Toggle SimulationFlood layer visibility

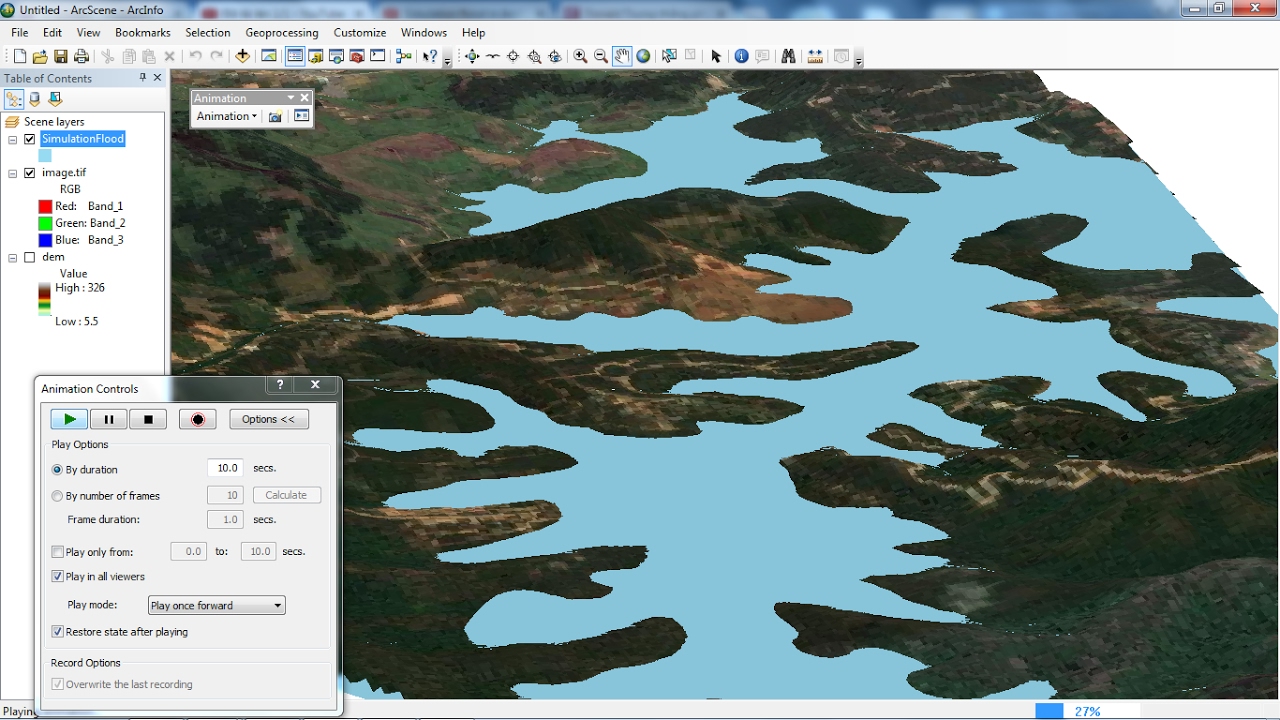pyautogui.click(x=30, y=139)
